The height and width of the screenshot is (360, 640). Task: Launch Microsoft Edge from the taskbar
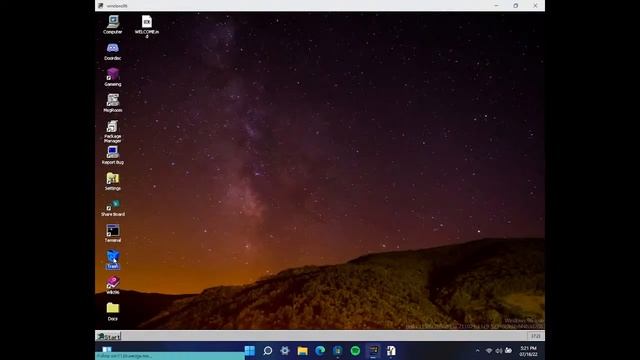point(320,351)
